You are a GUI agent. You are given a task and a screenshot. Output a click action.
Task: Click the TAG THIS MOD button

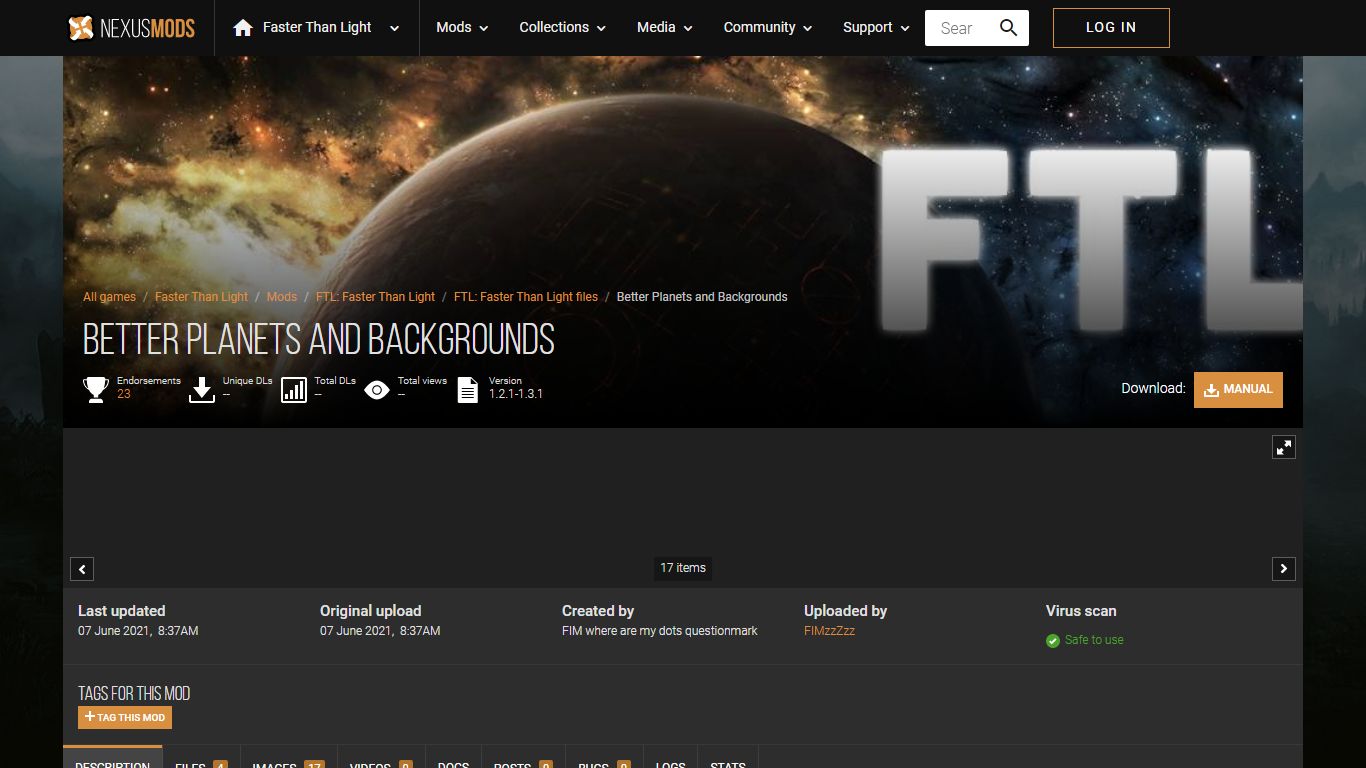[x=125, y=717]
